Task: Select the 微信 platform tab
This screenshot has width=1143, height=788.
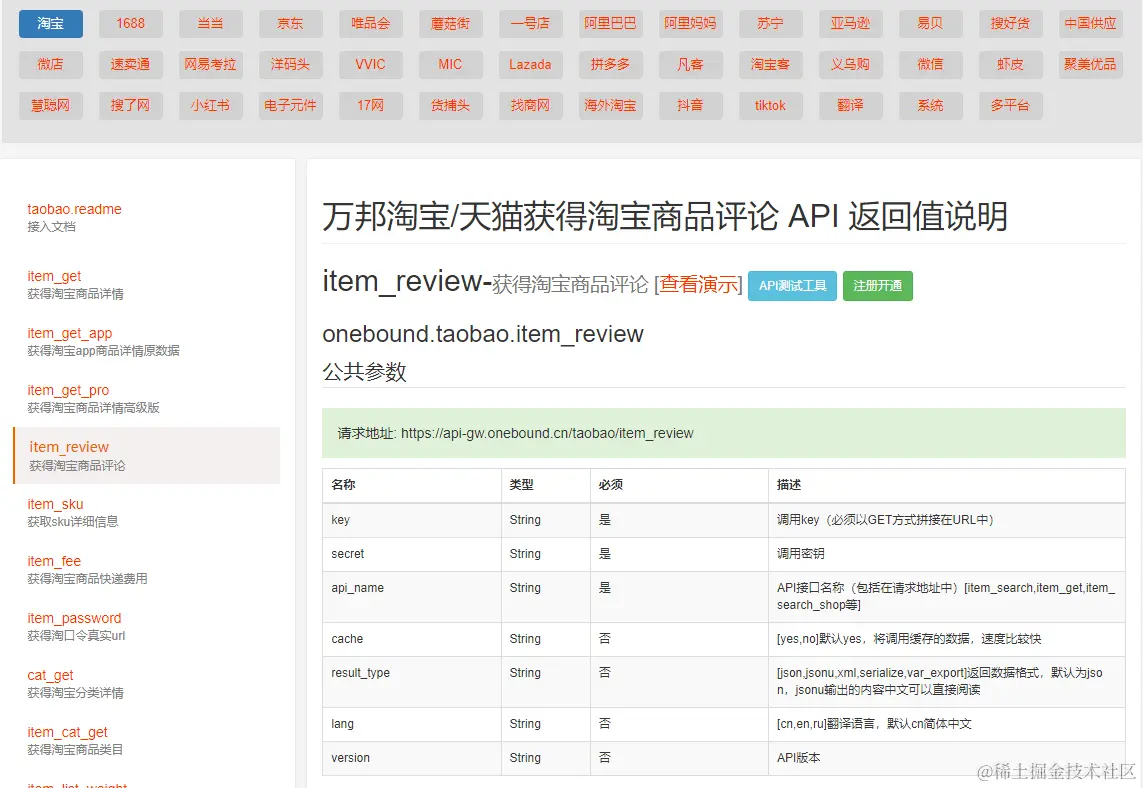Action: point(930,64)
